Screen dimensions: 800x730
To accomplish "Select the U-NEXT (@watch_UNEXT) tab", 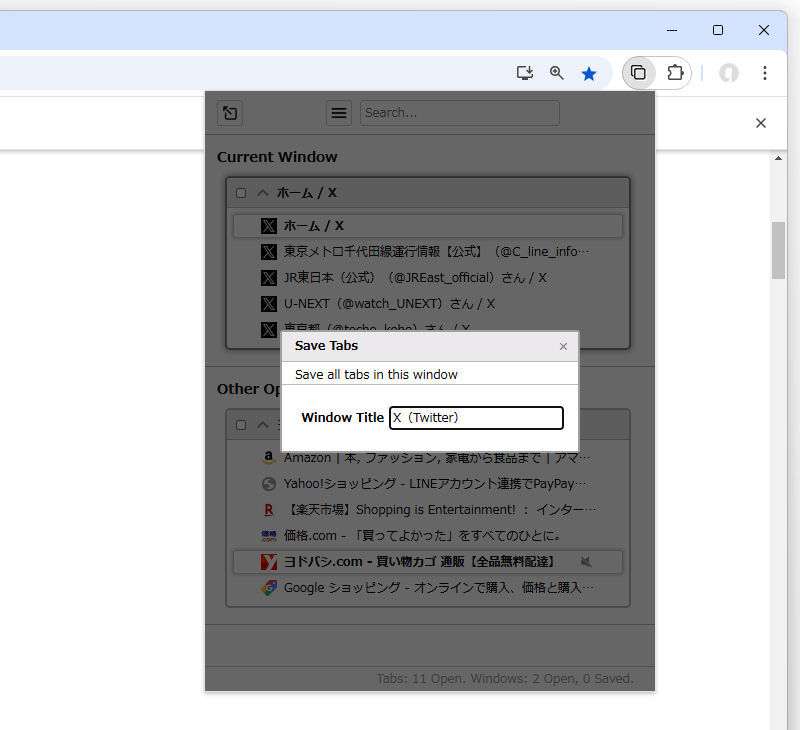I will point(428,304).
